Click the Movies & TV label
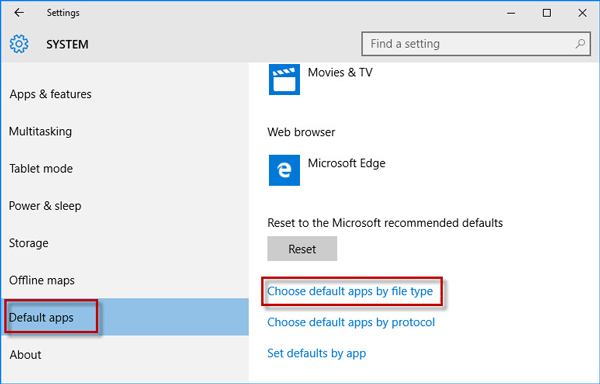Image resolution: width=600 pixels, height=384 pixels. click(340, 72)
